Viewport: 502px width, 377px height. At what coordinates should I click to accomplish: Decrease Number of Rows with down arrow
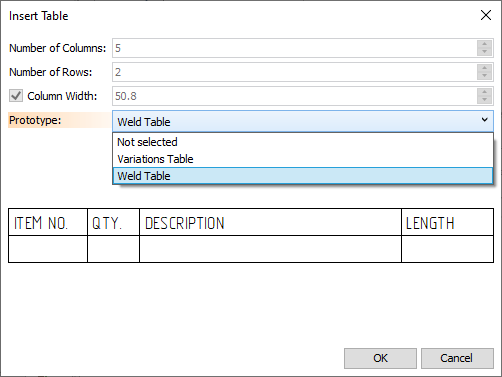click(484, 76)
